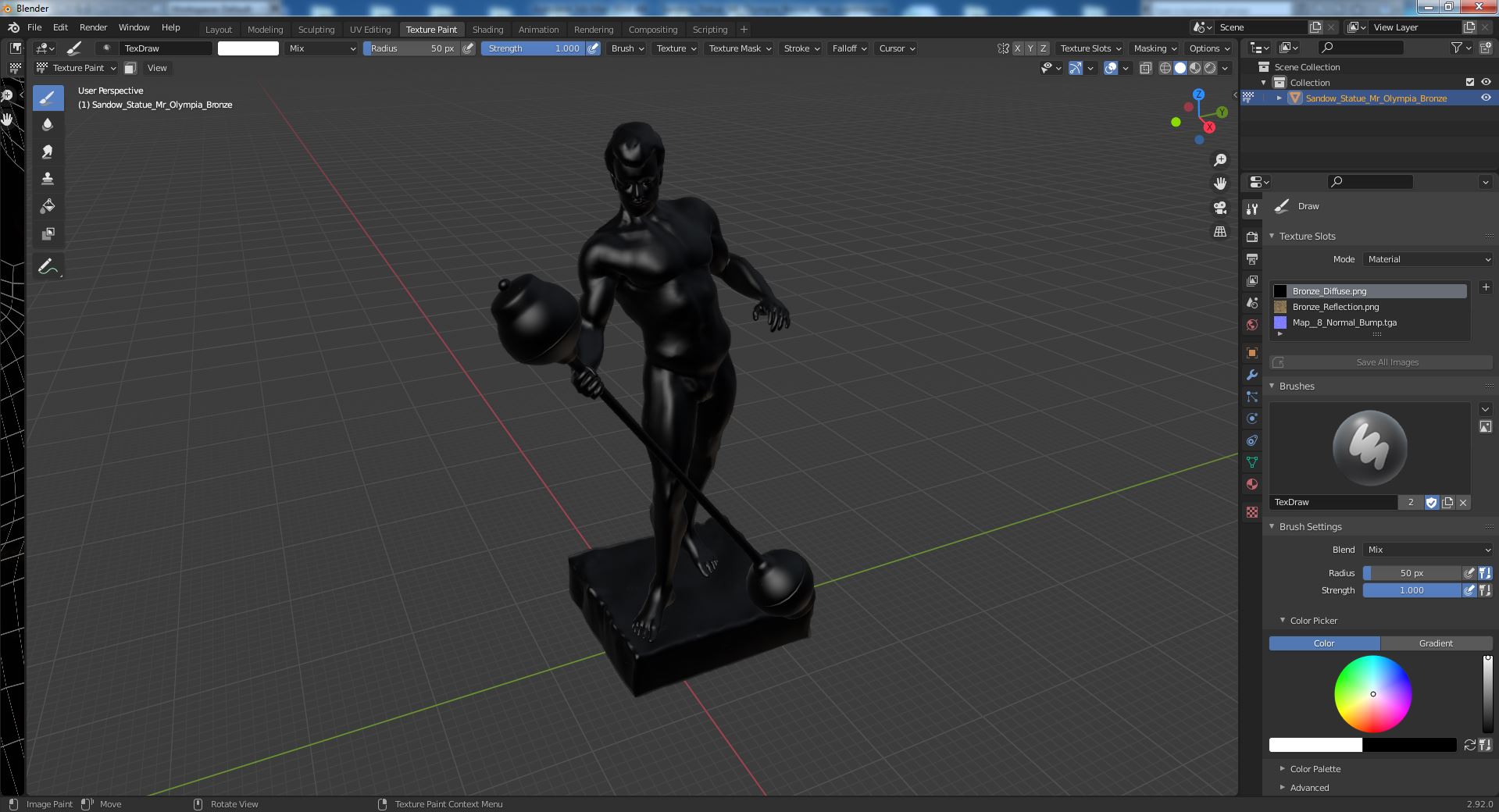Click the fake user shield for TexDraw

pos(1431,503)
